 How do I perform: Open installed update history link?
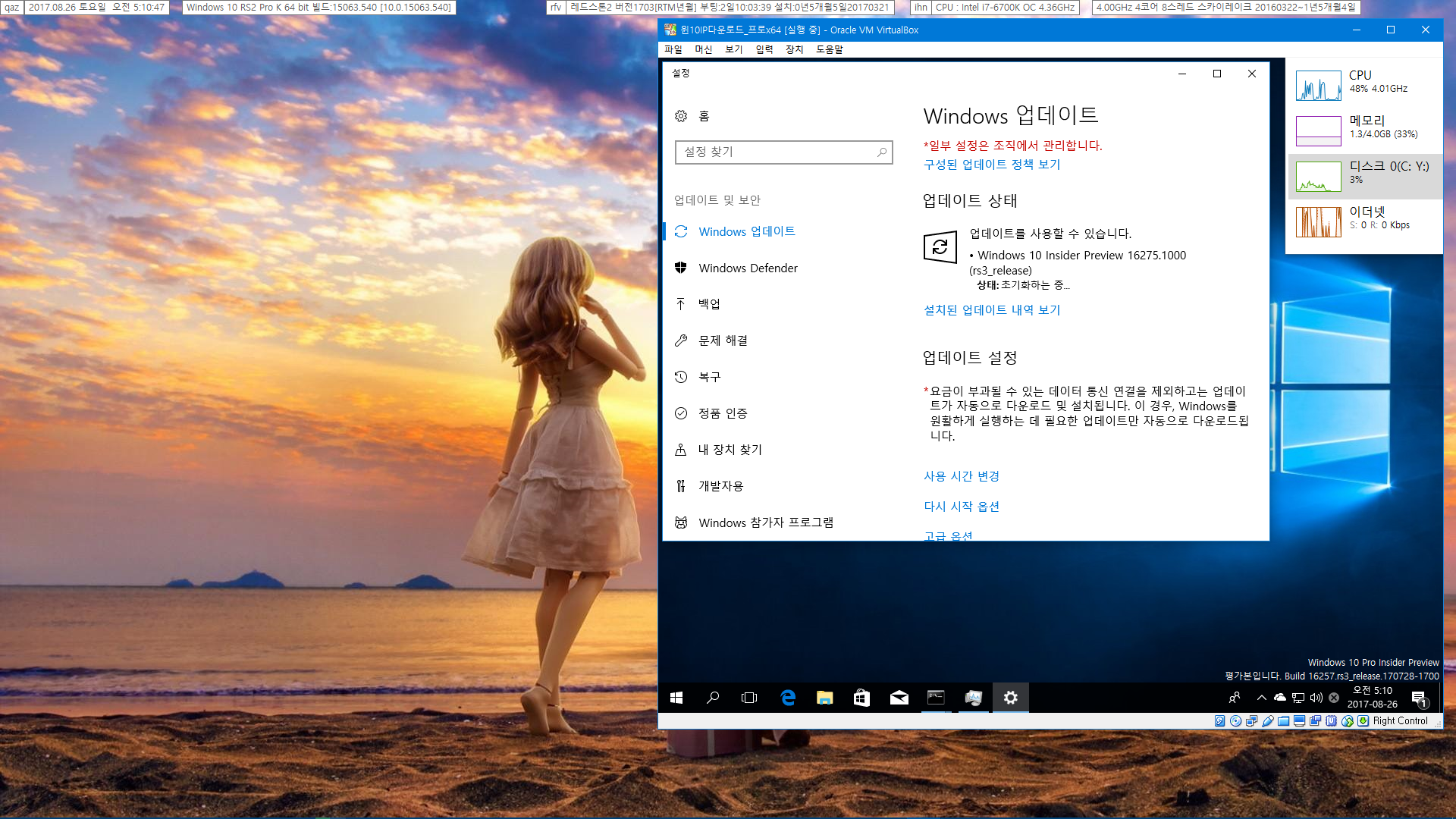992,310
